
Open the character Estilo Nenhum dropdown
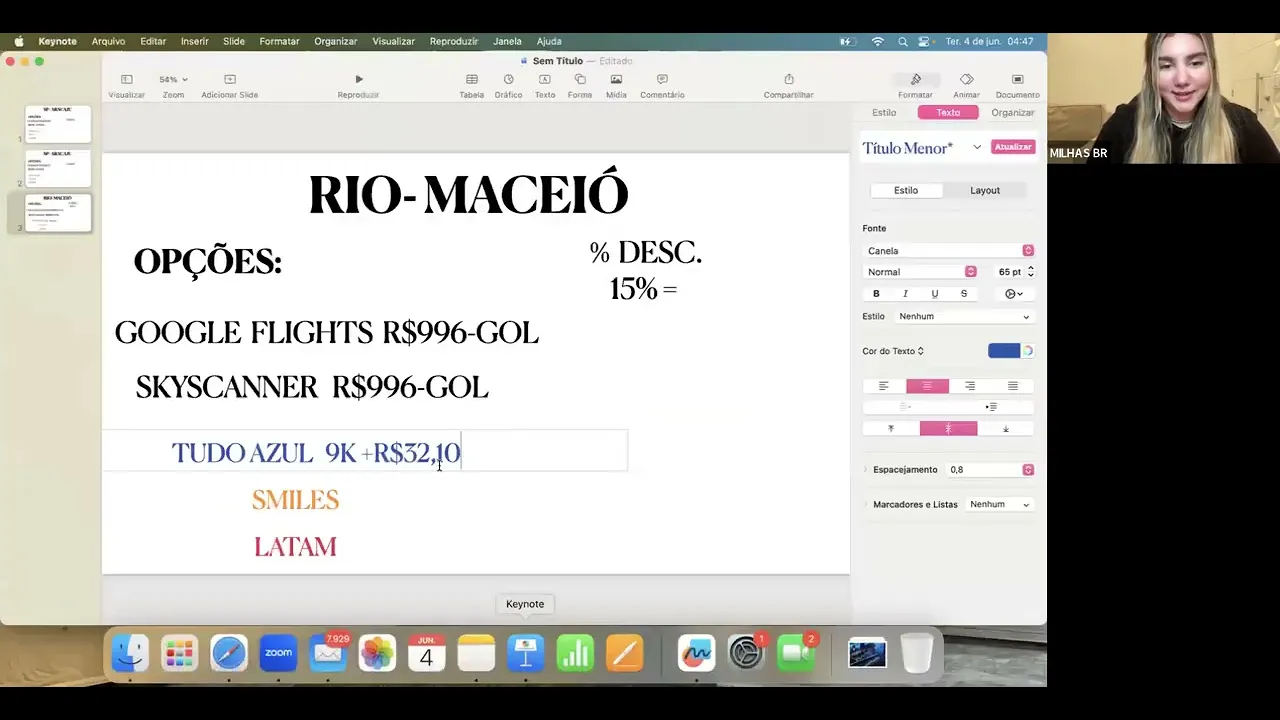click(x=964, y=316)
